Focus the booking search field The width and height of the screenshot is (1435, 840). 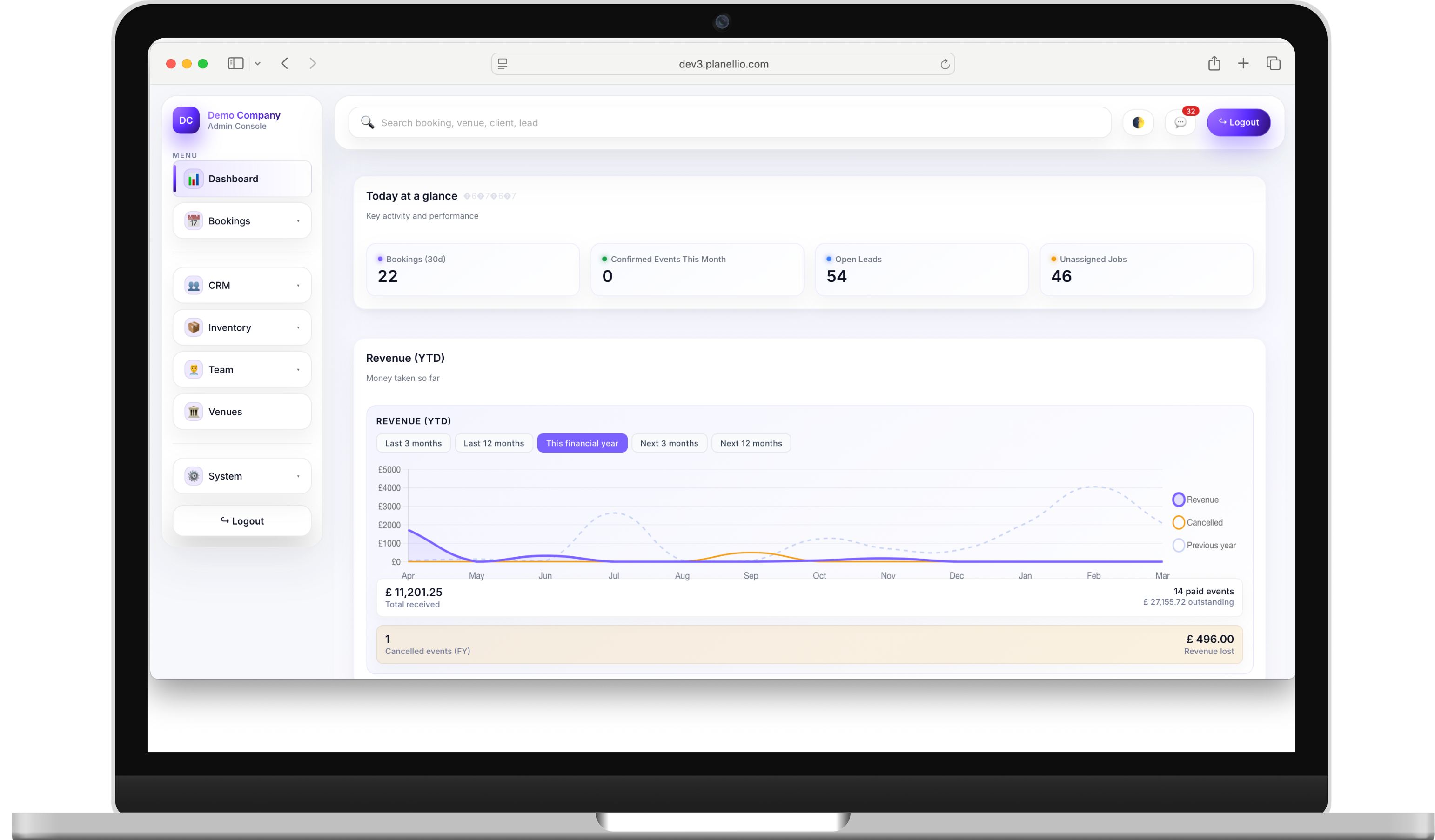[x=729, y=122]
